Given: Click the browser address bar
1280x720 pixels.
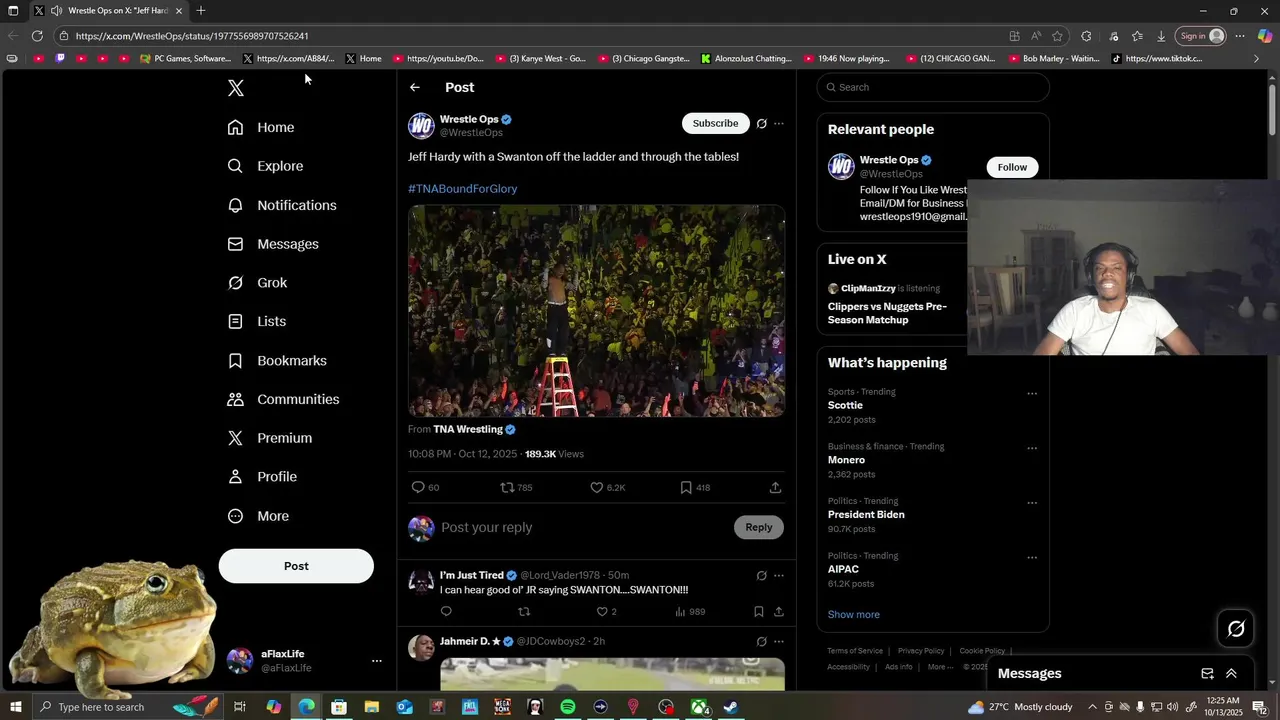Looking at the screenshot, I should [x=530, y=36].
